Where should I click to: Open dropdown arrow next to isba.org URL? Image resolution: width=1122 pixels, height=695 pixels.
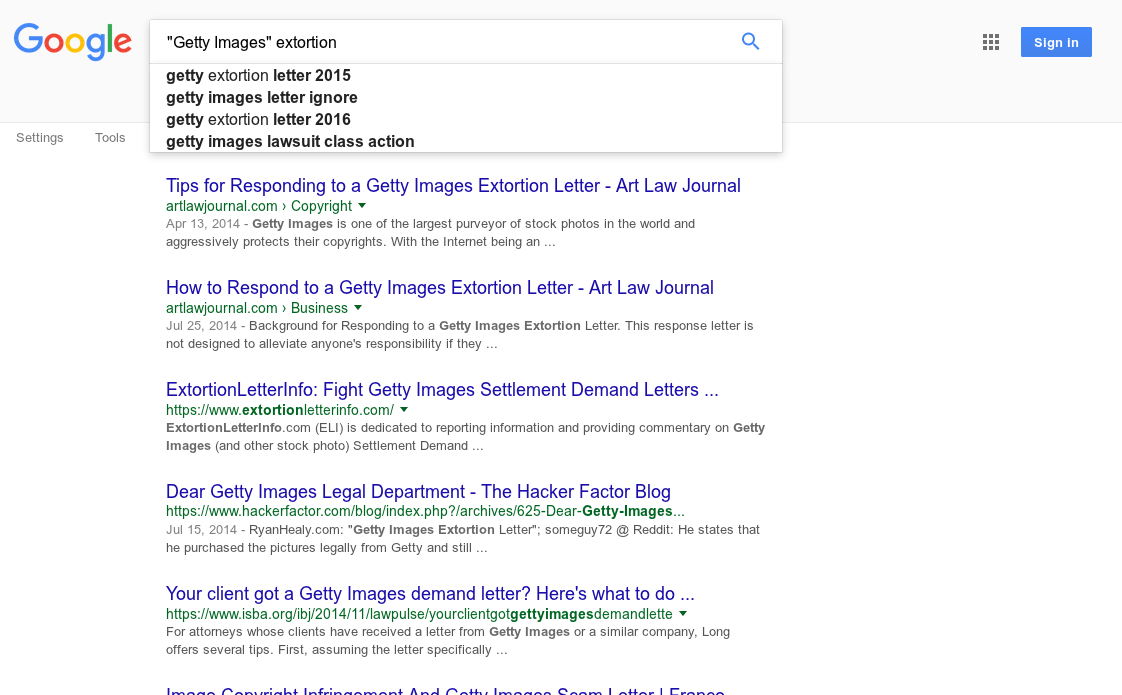point(683,614)
